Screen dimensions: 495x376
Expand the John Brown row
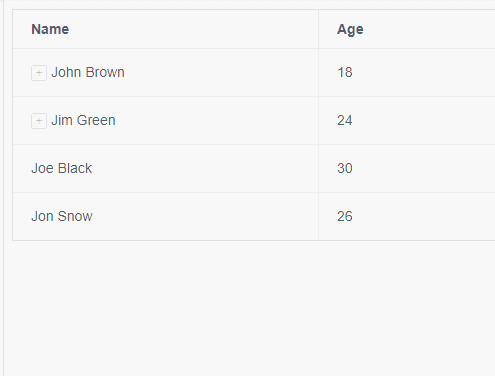[x=39, y=73]
